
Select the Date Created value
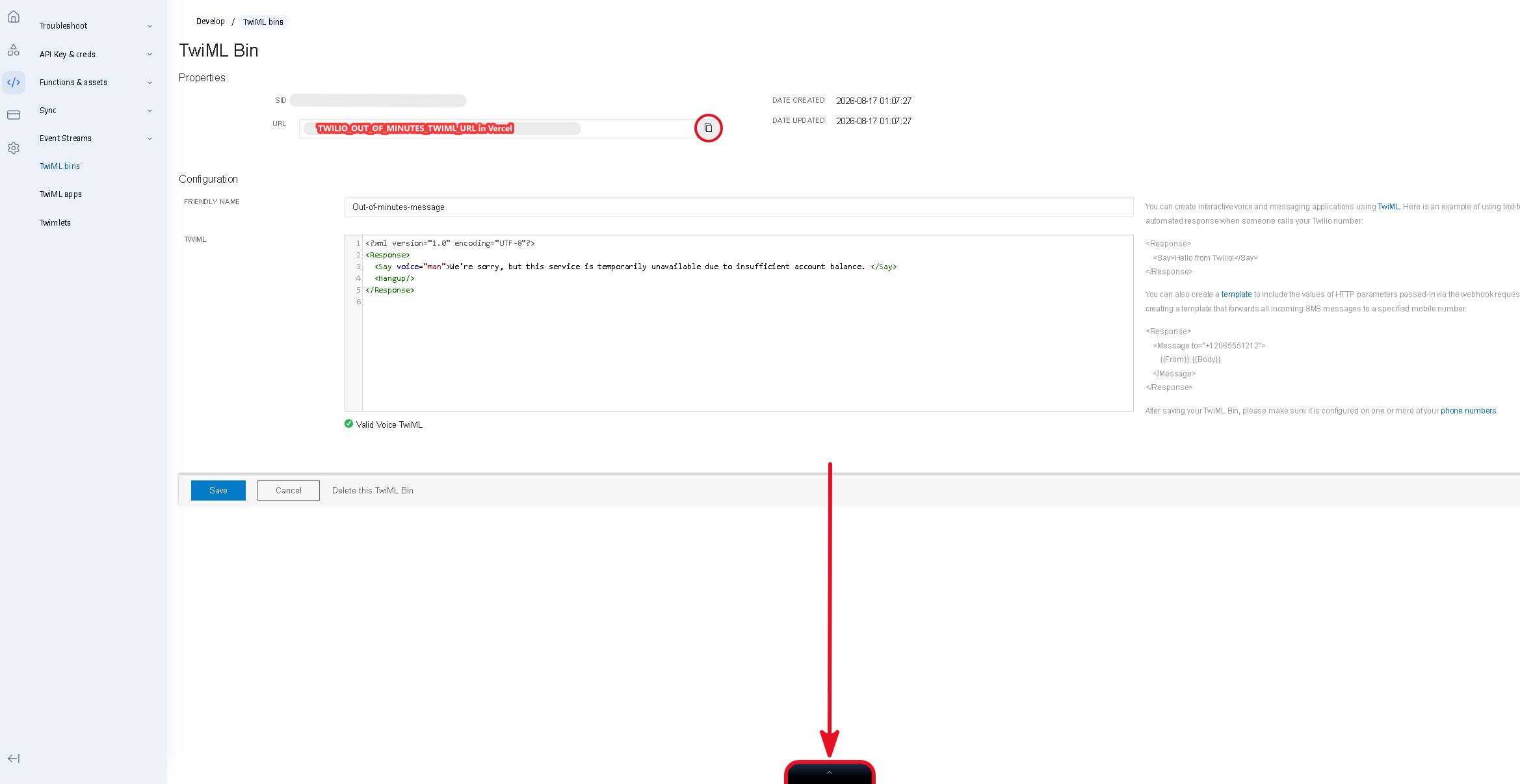pos(874,101)
